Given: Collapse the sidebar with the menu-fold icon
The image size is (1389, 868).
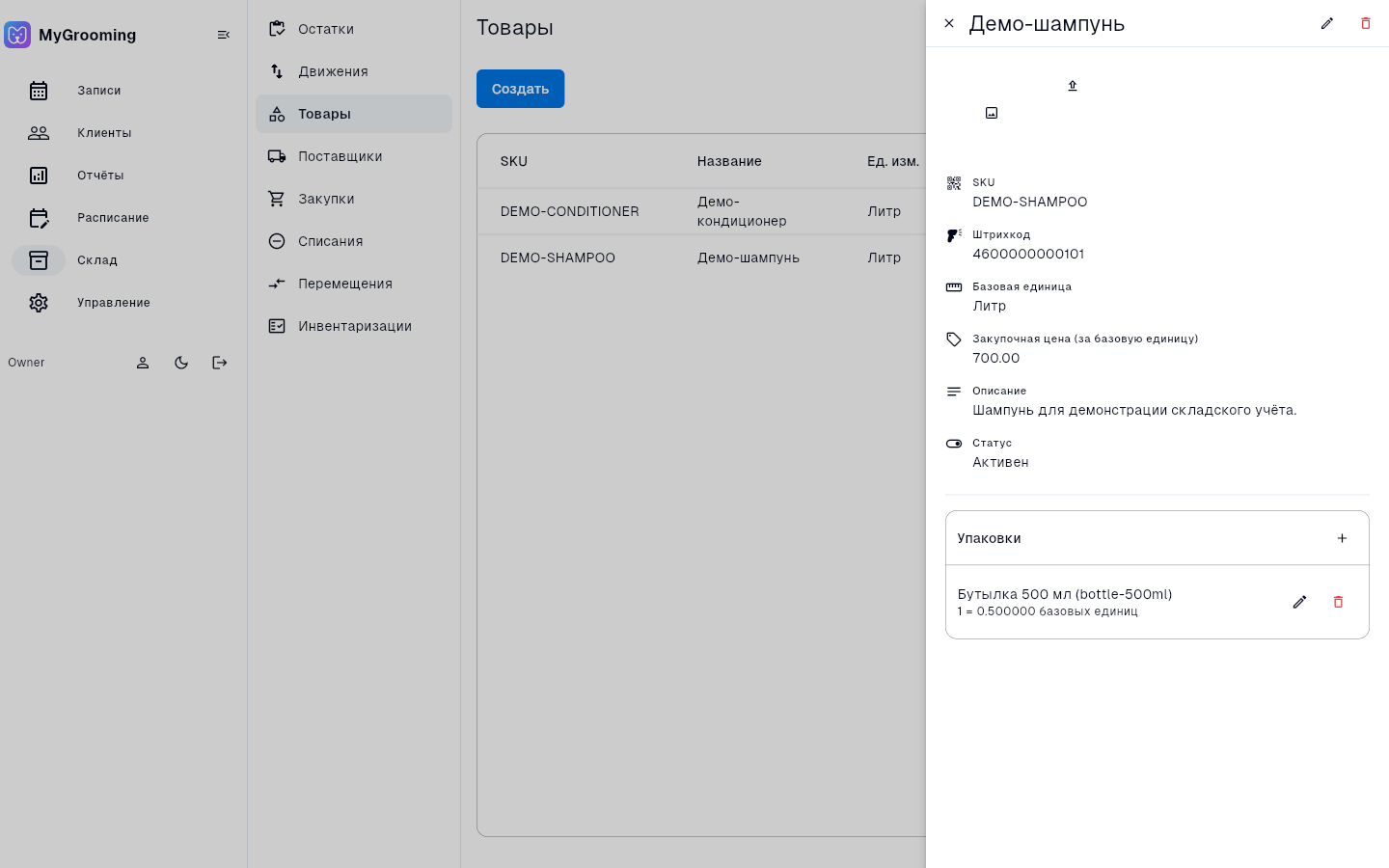Looking at the screenshot, I should click(x=224, y=35).
